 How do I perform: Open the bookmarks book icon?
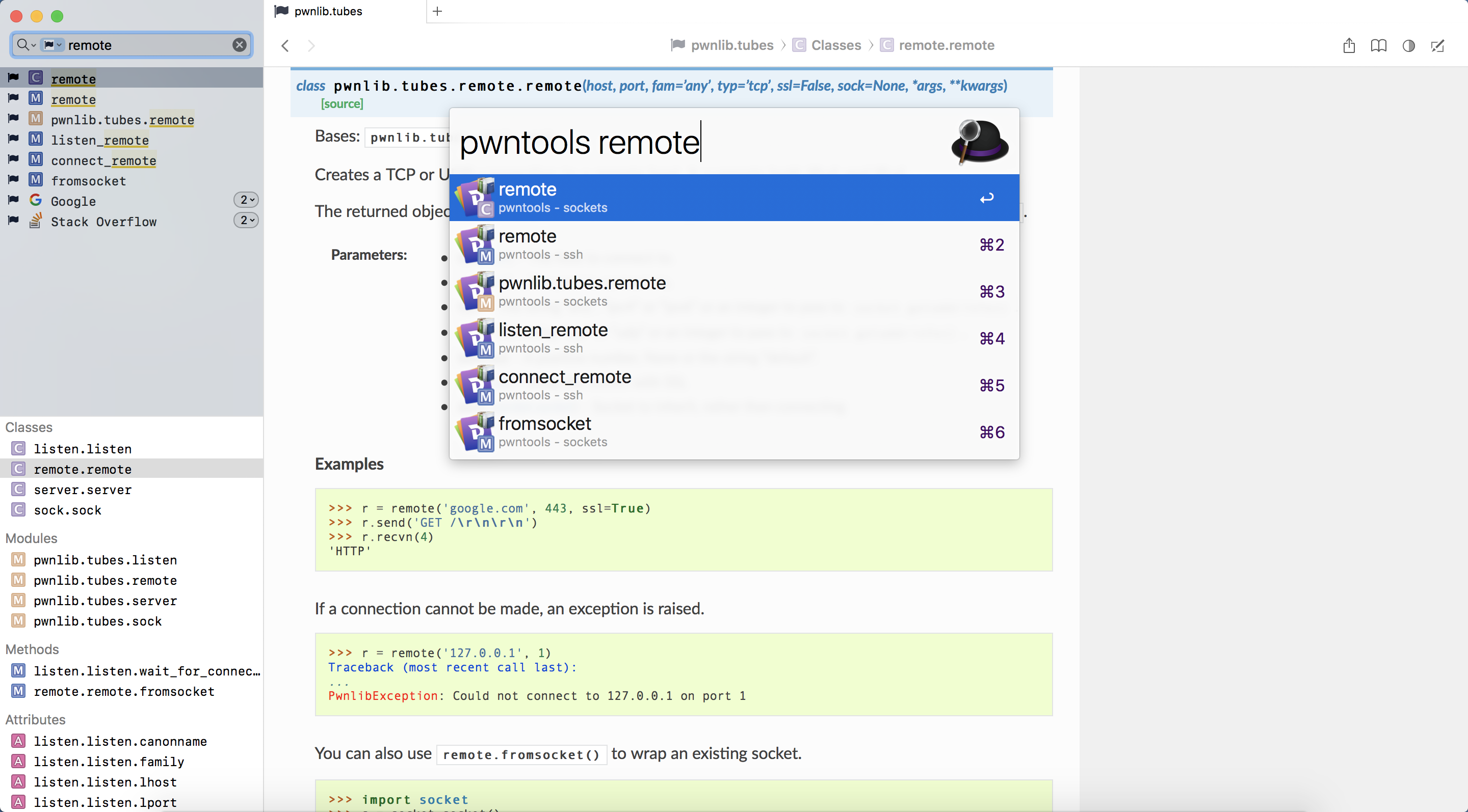pos(1378,45)
